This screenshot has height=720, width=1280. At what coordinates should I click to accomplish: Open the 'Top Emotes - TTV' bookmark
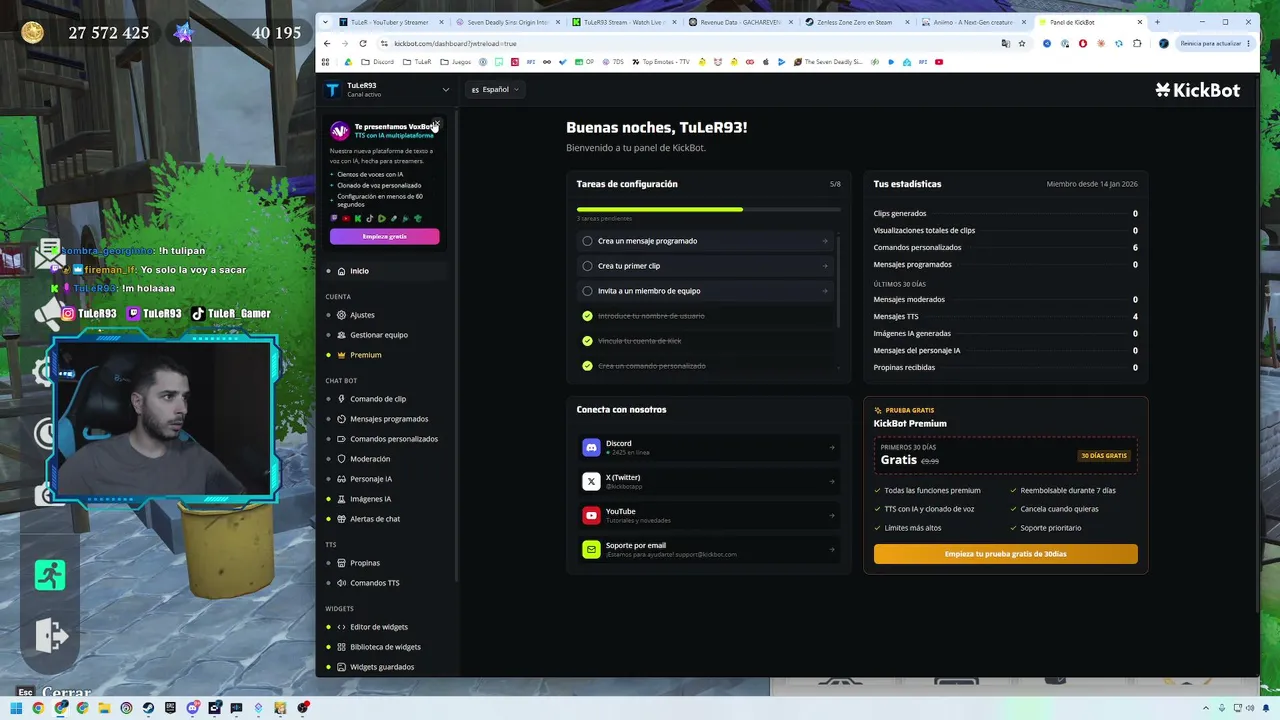tap(661, 62)
